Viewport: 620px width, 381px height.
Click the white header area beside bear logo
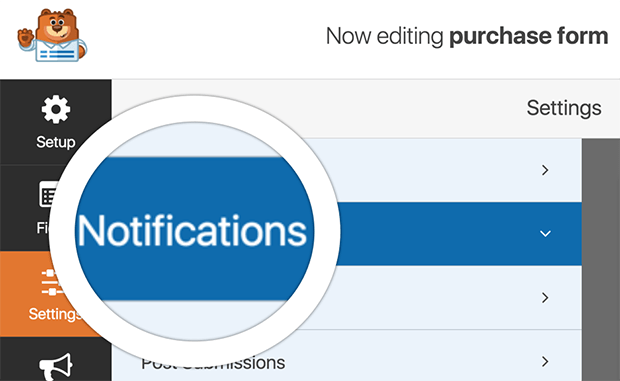[206, 38]
